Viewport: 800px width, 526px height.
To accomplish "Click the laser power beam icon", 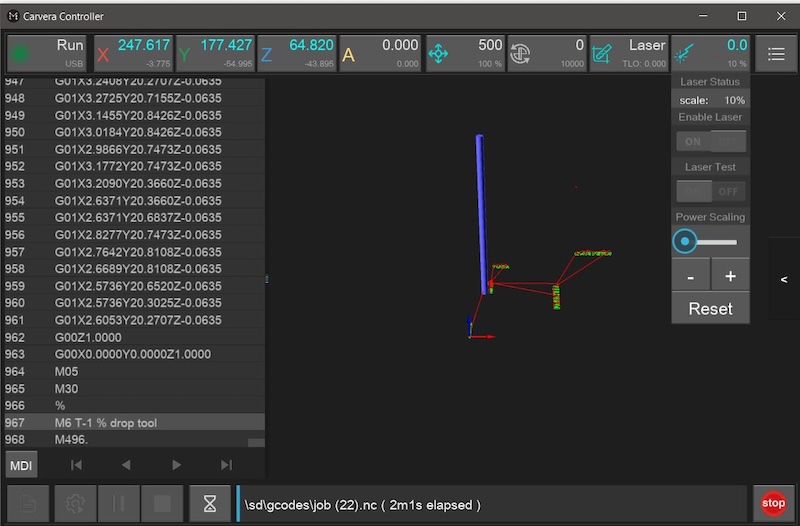I will pos(684,54).
